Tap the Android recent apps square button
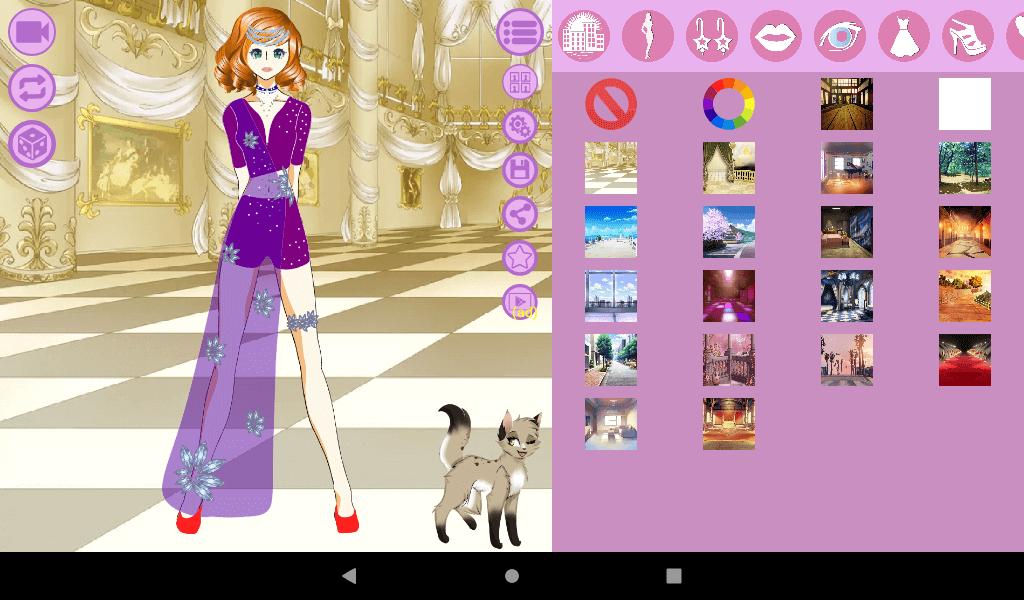This screenshot has height=600, width=1024. click(674, 575)
